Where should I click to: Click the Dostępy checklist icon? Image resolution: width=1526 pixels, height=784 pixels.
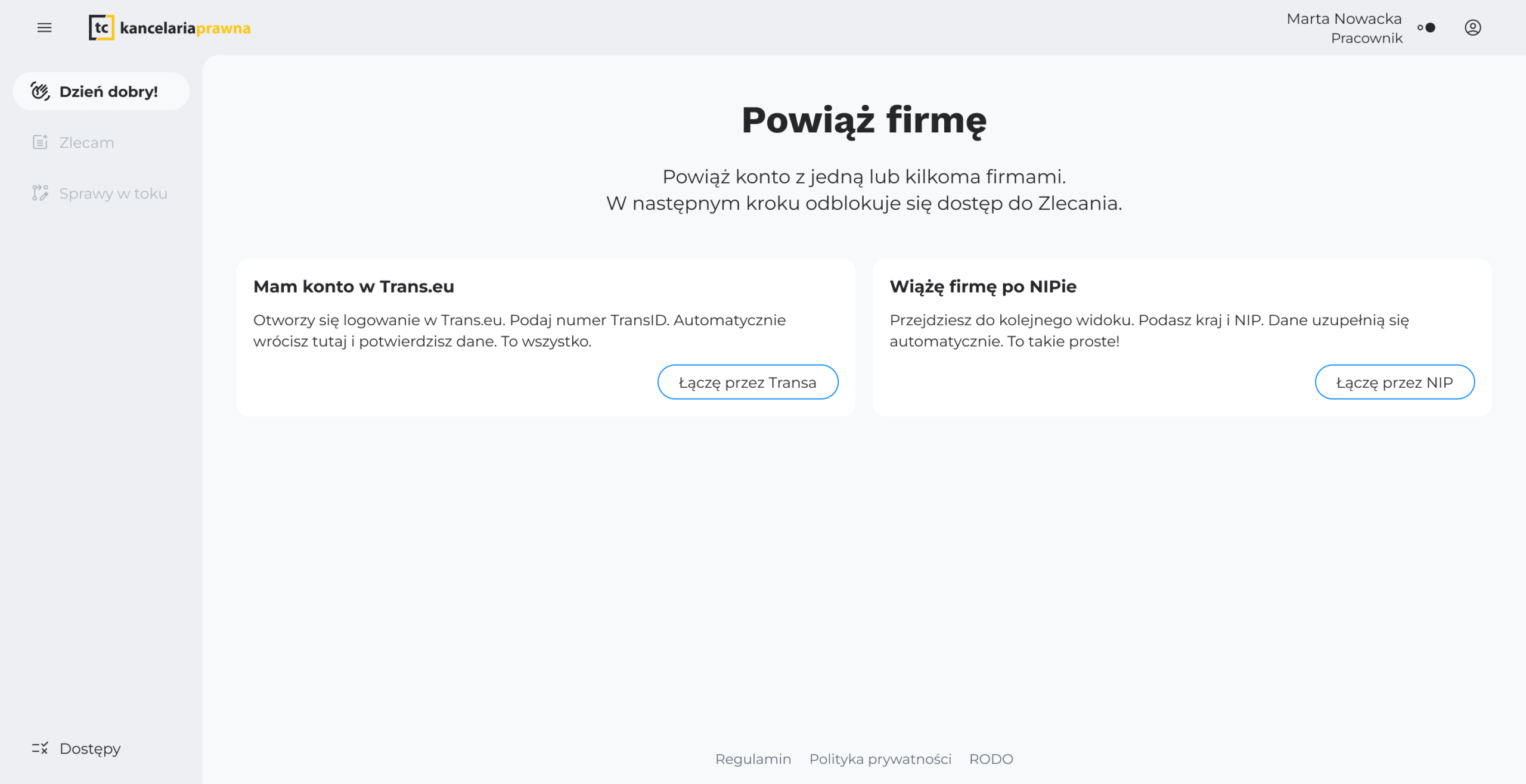40,748
